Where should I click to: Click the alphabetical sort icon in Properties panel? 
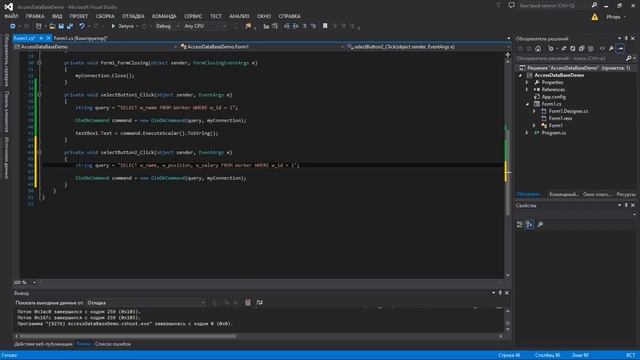pos(529,224)
